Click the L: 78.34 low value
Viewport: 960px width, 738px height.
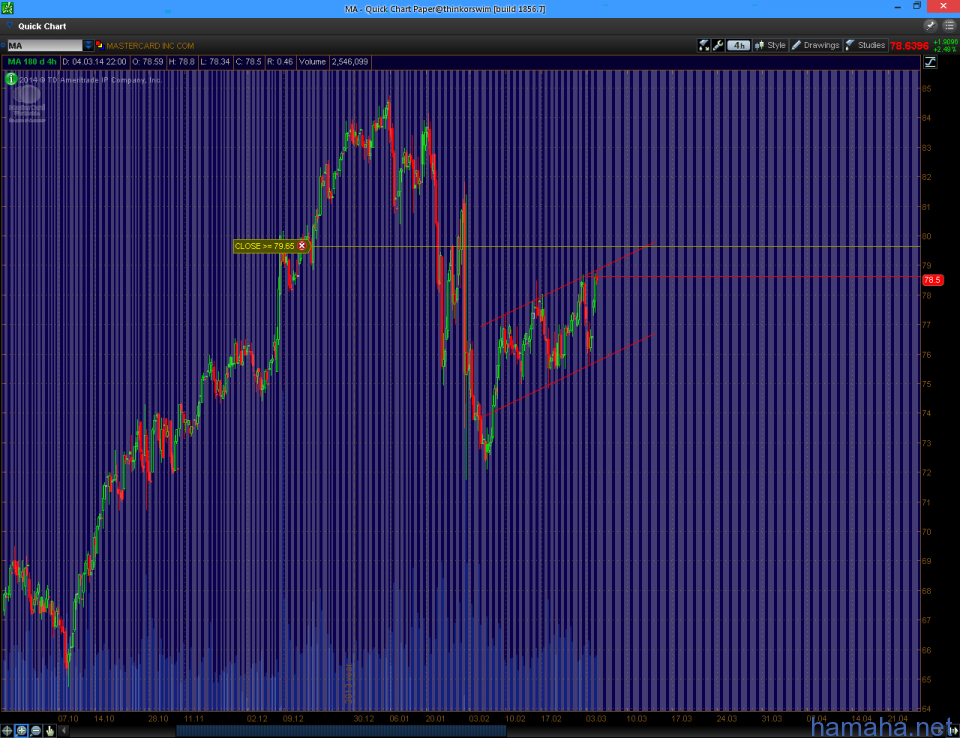215,62
